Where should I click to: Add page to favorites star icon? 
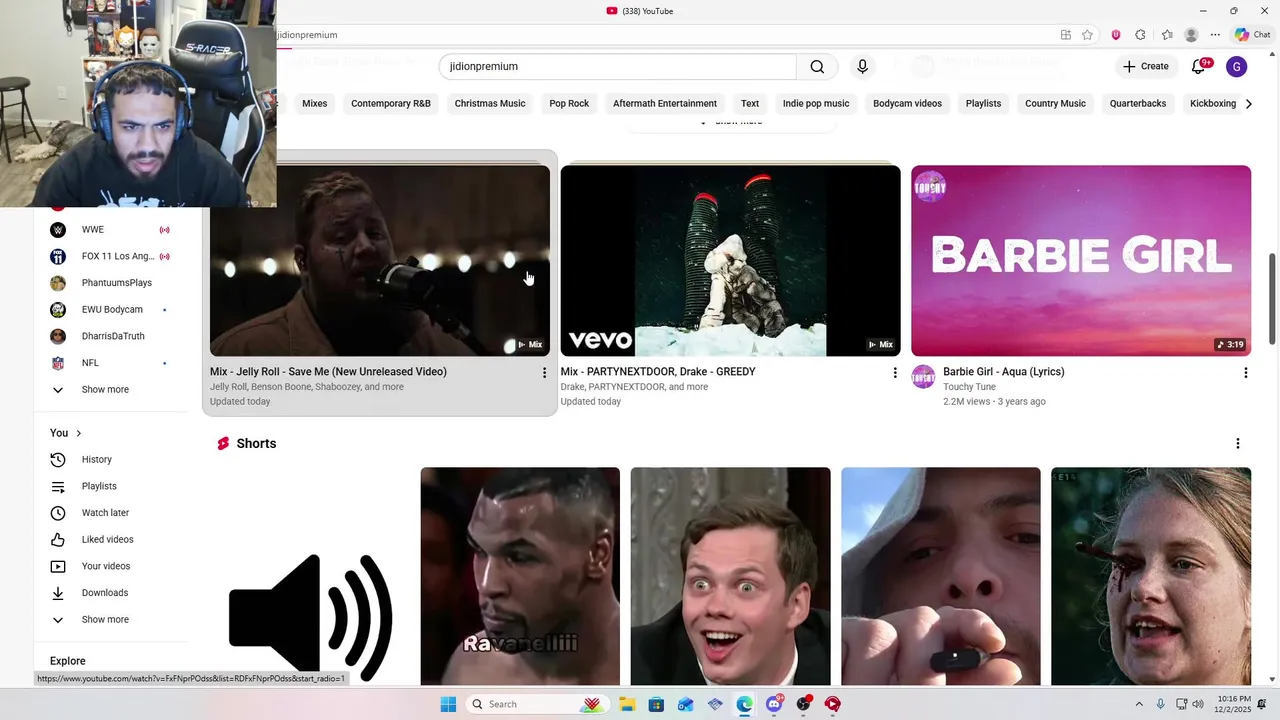tap(1087, 35)
